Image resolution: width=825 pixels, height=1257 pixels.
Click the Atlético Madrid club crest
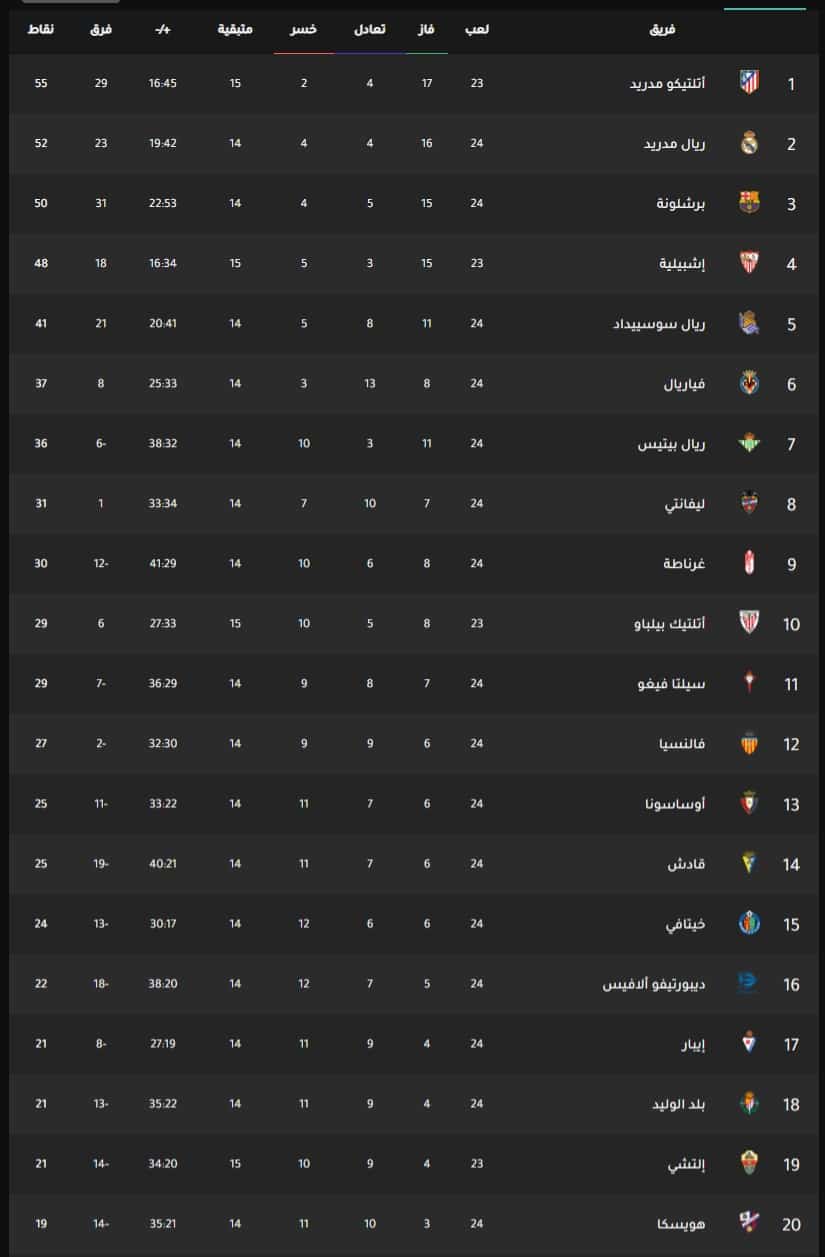point(749,83)
